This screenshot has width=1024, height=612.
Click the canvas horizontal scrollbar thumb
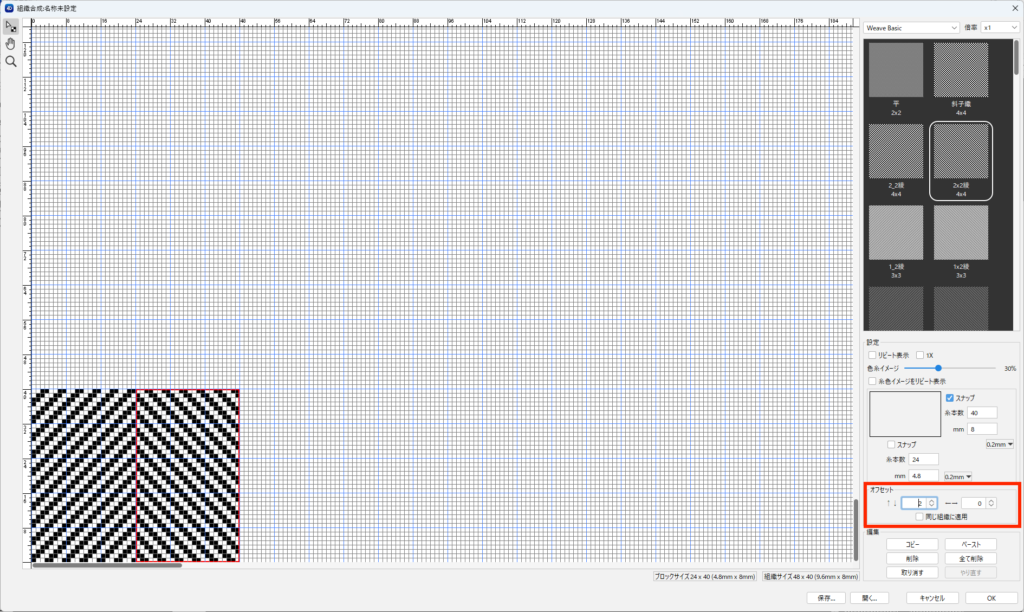tap(107, 566)
